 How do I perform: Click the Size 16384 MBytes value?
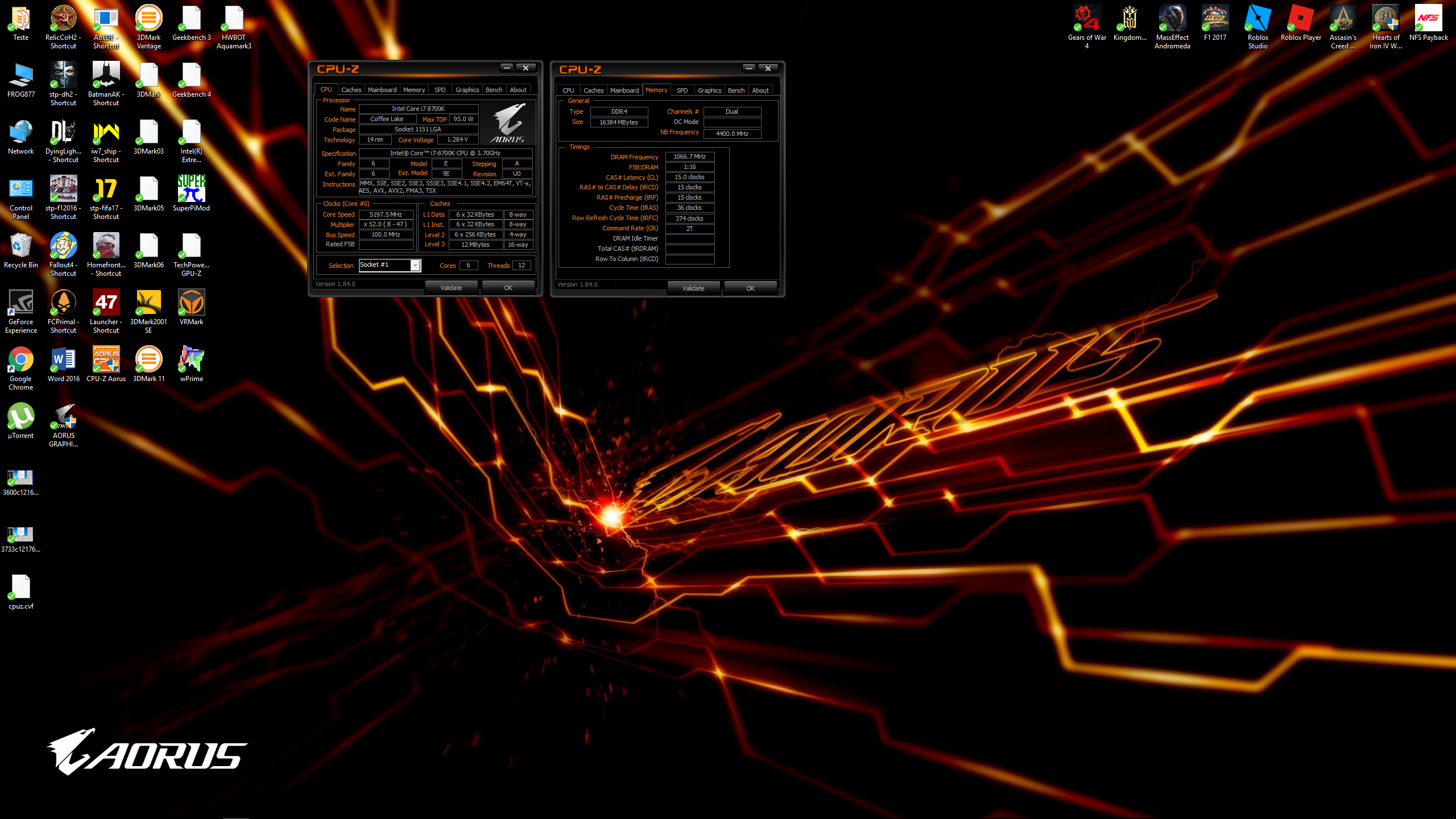point(619,122)
